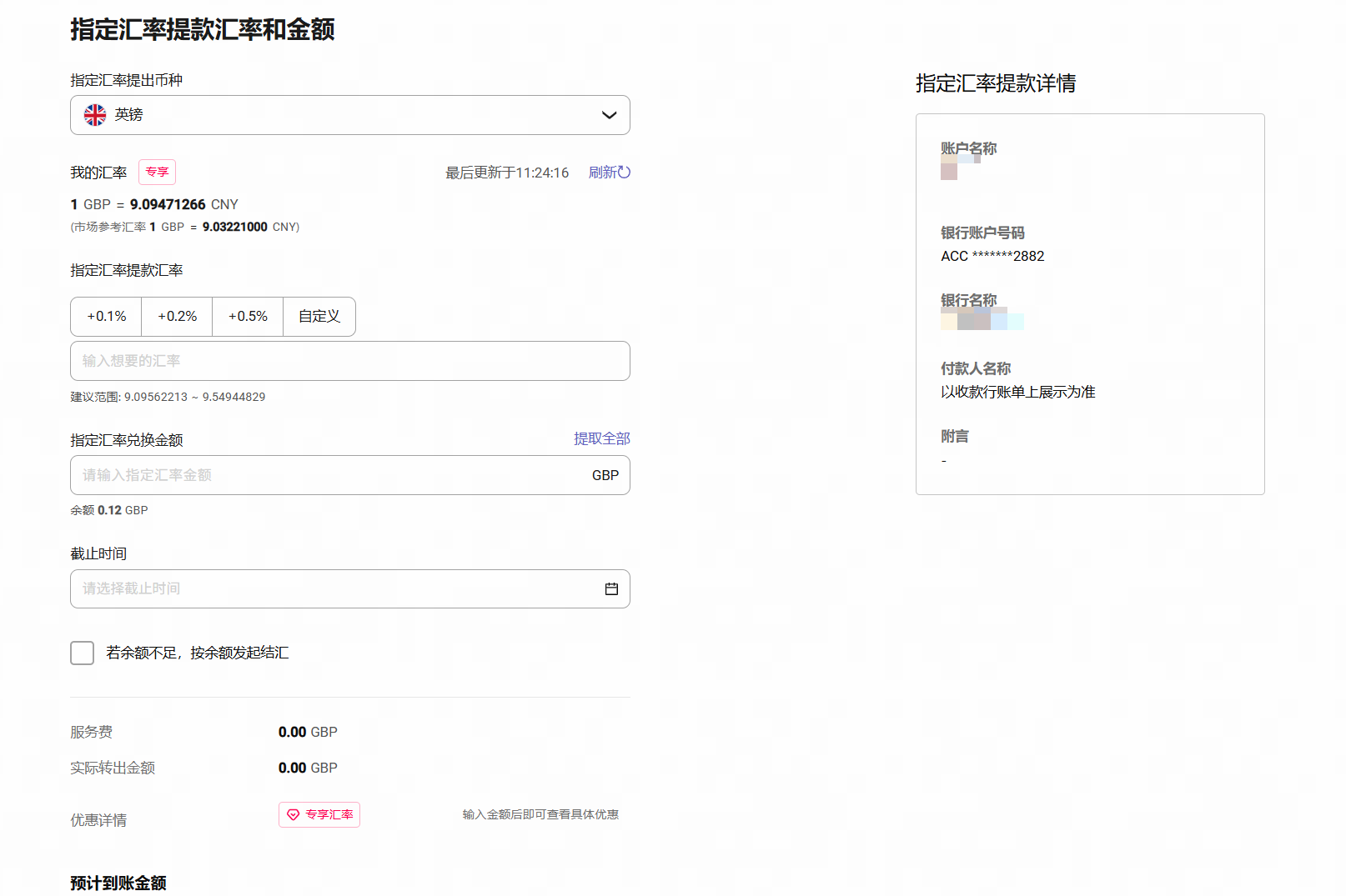Select the +0.5% rate option
The width and height of the screenshot is (1346, 896).
coord(249,317)
